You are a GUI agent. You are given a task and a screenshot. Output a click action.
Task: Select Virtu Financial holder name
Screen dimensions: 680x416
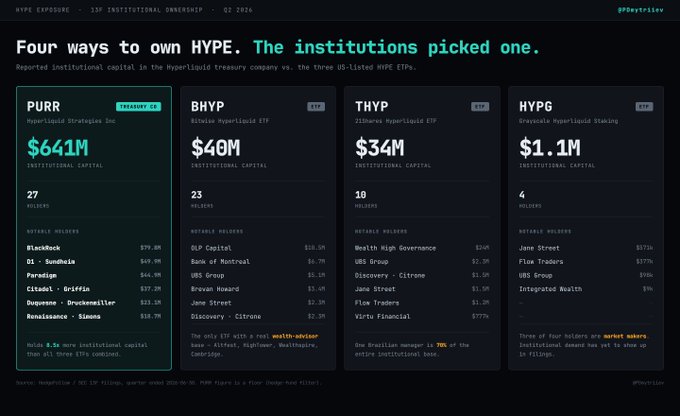point(382,317)
